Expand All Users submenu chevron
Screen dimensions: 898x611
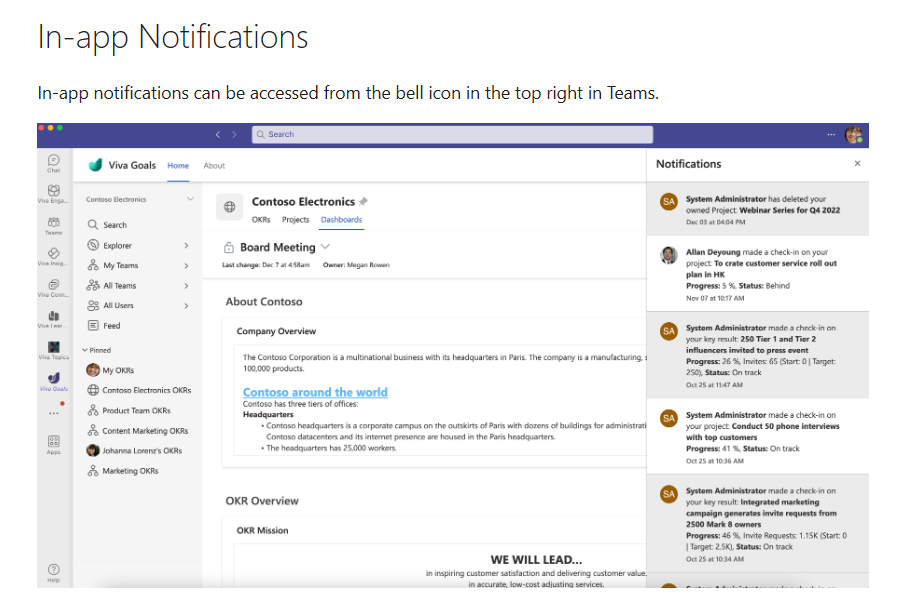pos(186,305)
